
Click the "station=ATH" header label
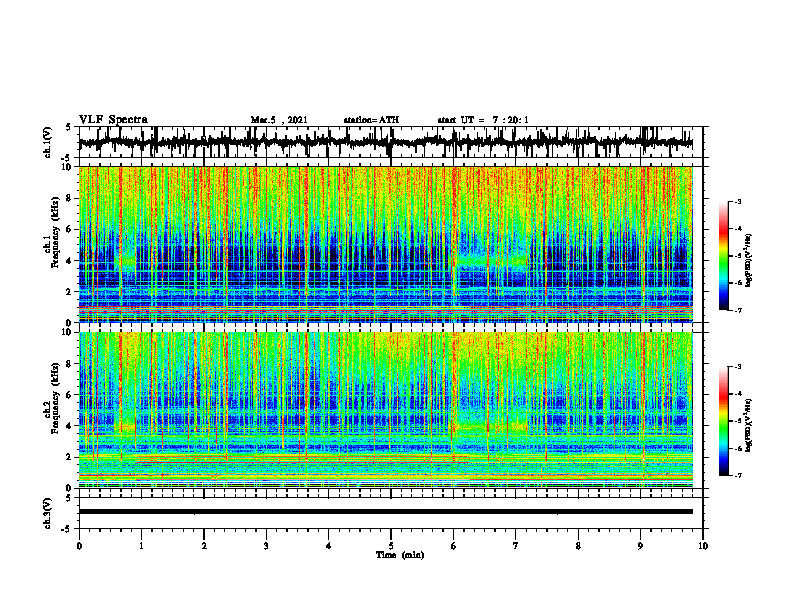371,120
